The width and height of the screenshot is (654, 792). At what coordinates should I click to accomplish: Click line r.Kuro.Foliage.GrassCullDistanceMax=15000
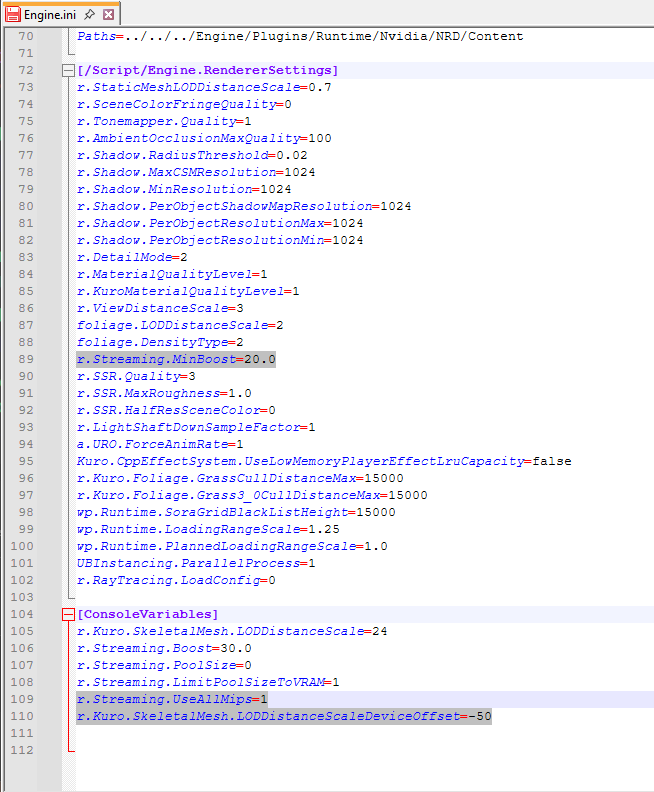(240, 478)
